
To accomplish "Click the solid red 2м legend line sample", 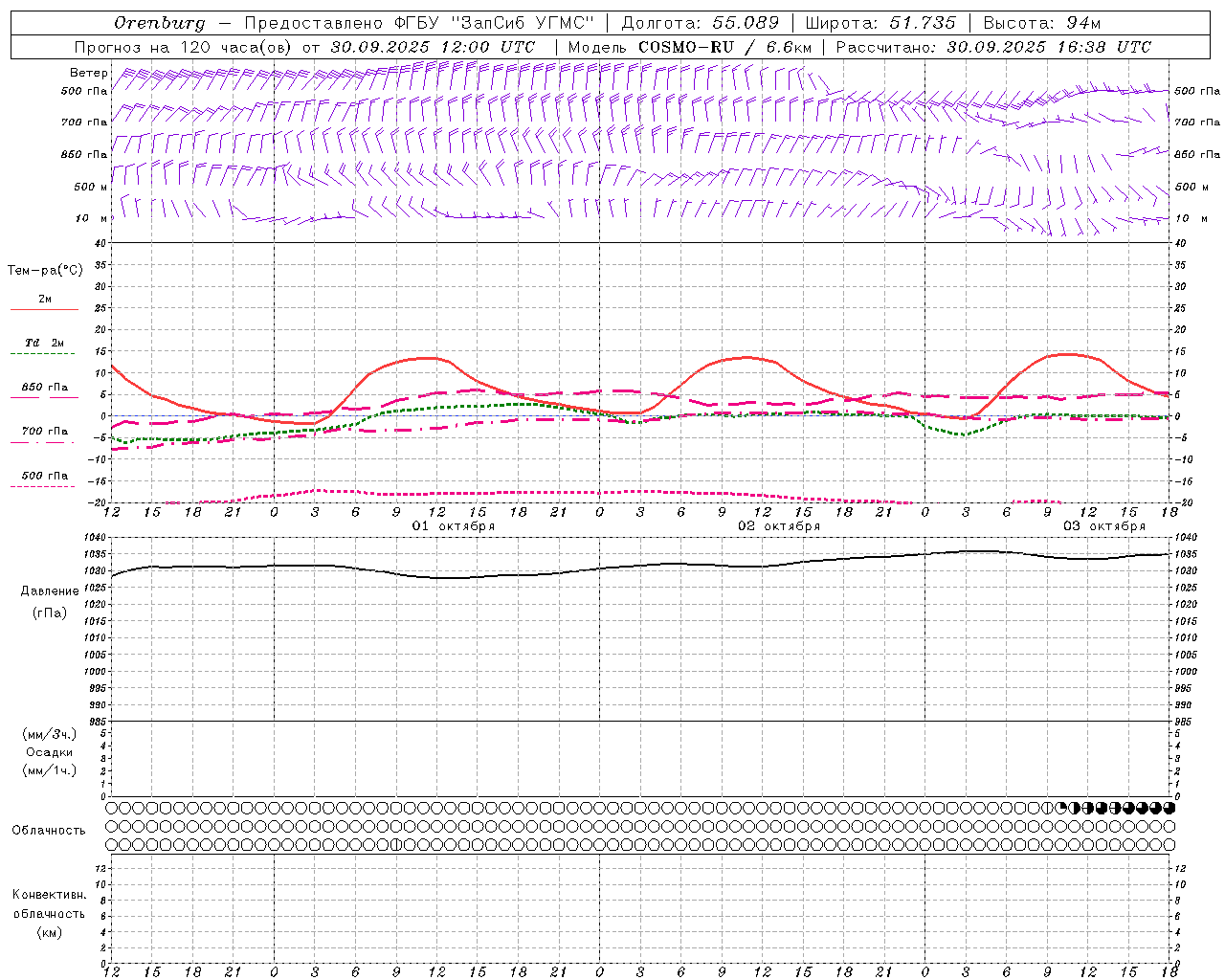I will pos(44,310).
